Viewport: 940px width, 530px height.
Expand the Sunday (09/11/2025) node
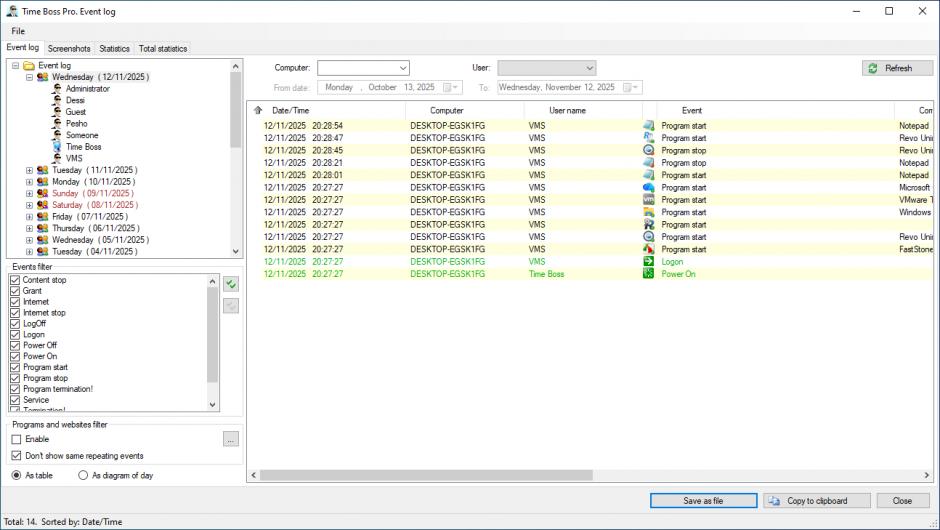point(29,194)
